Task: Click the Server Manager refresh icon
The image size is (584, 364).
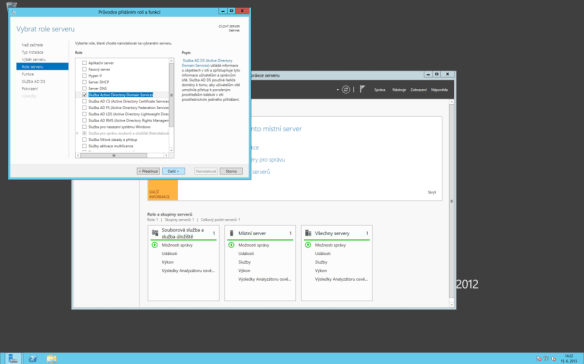Action: [346, 89]
